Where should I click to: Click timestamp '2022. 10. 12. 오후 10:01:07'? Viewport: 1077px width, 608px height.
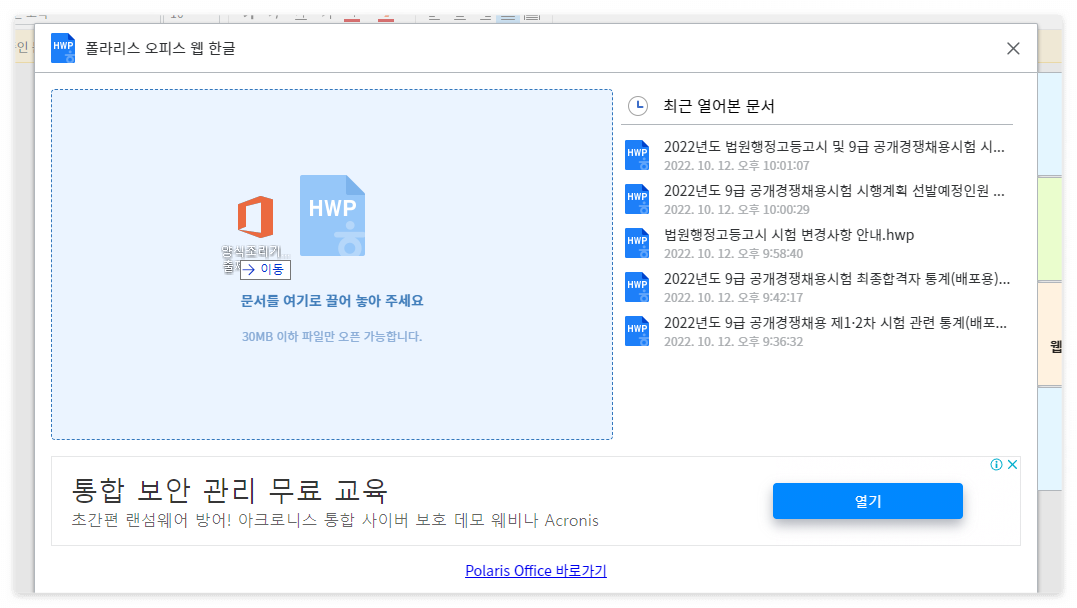(x=736, y=166)
